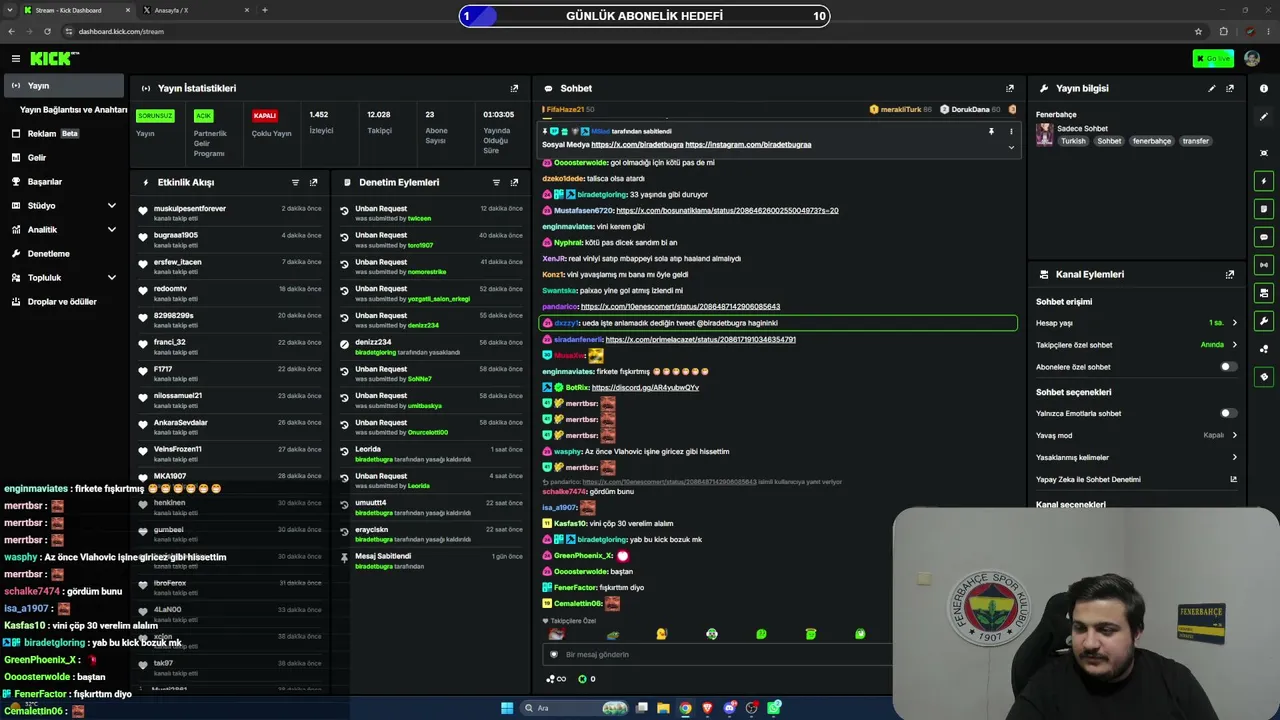Toggle the activity feed lightning widget in right sidebar
Screen dimensions: 1280x720
(1264, 181)
